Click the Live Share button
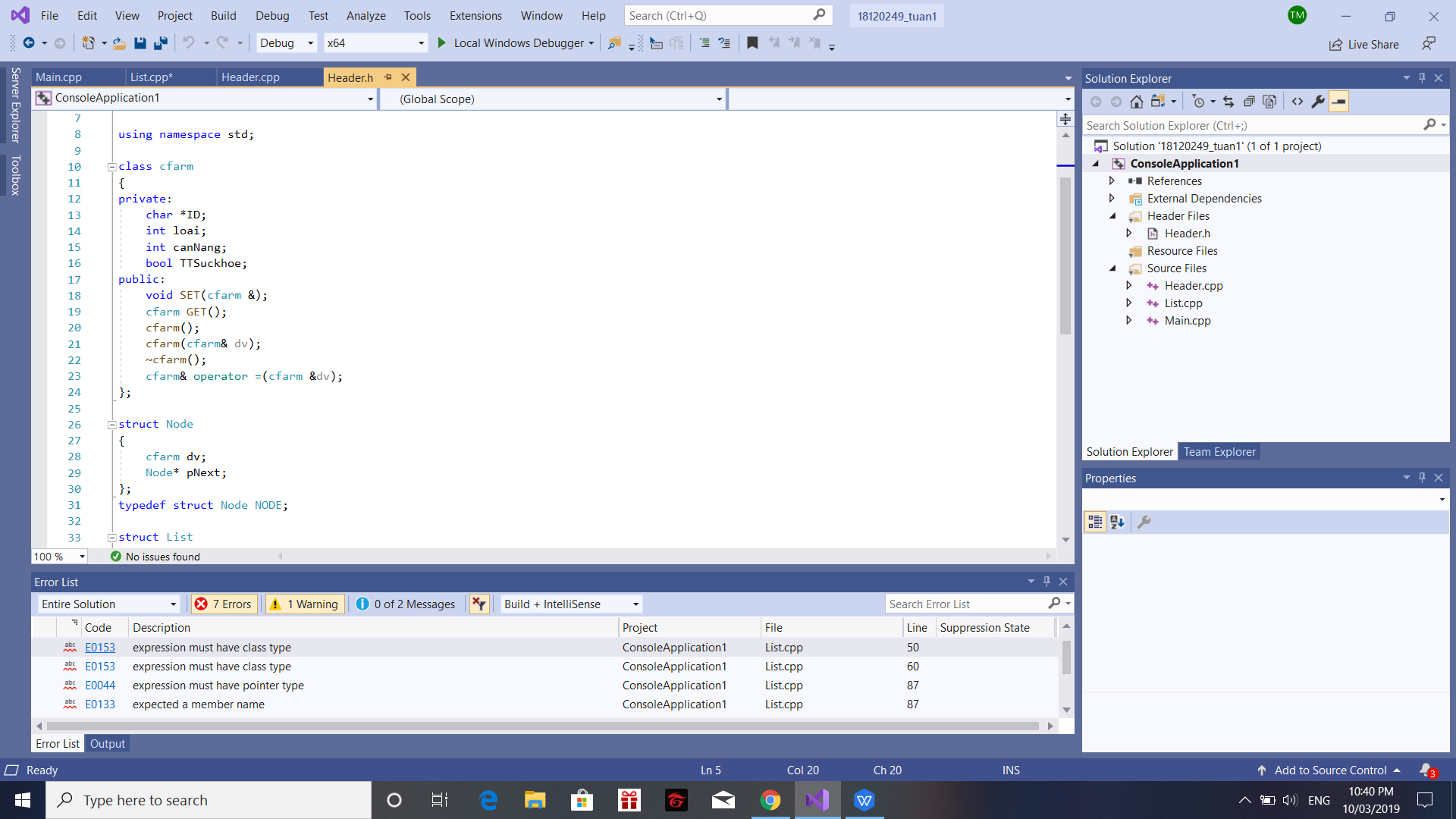Screen dimensions: 1456x819 1363,45
